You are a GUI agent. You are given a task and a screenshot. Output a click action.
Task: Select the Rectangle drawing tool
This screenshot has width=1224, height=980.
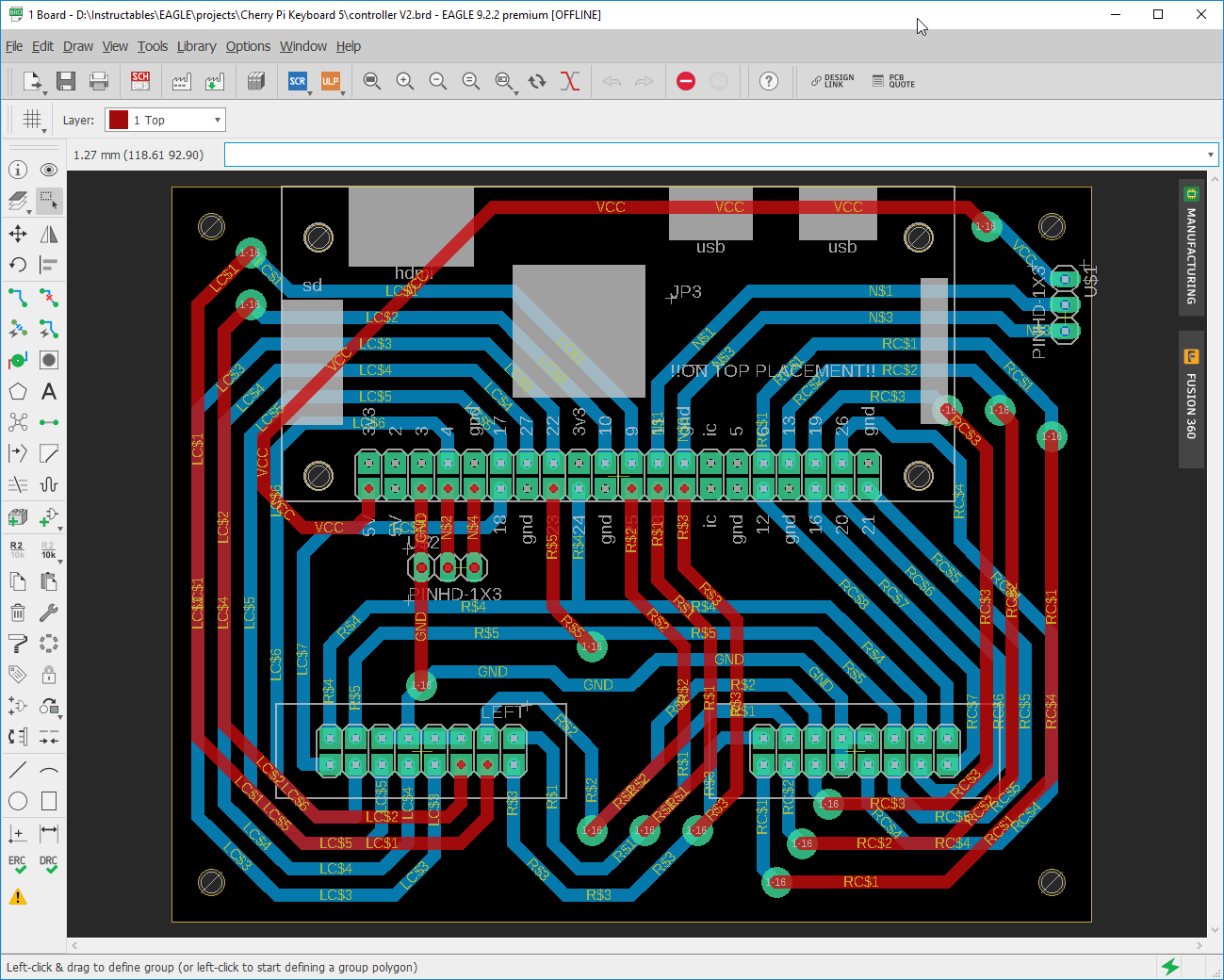(x=49, y=801)
